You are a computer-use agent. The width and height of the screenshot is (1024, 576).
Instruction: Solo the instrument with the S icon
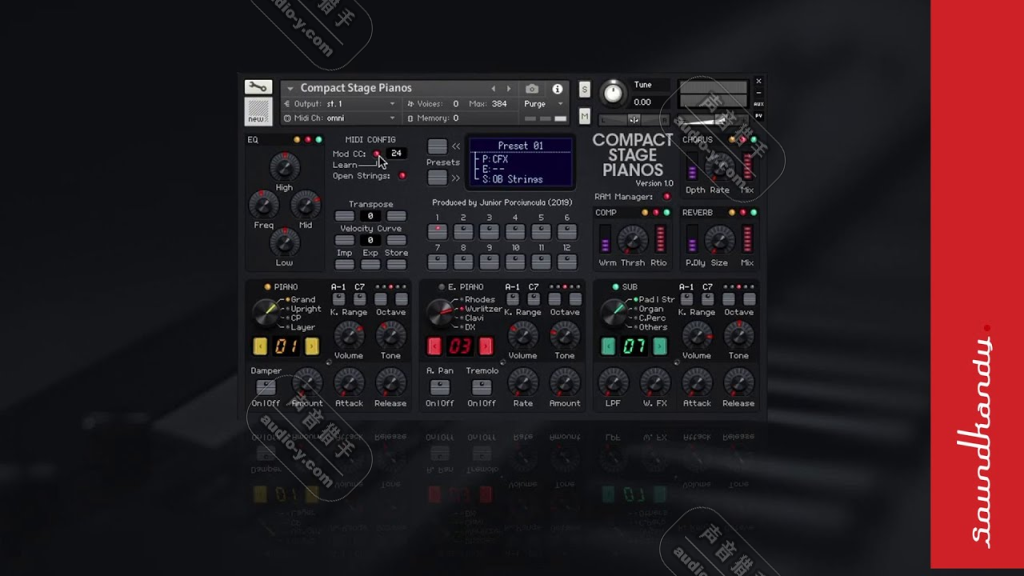coord(584,89)
